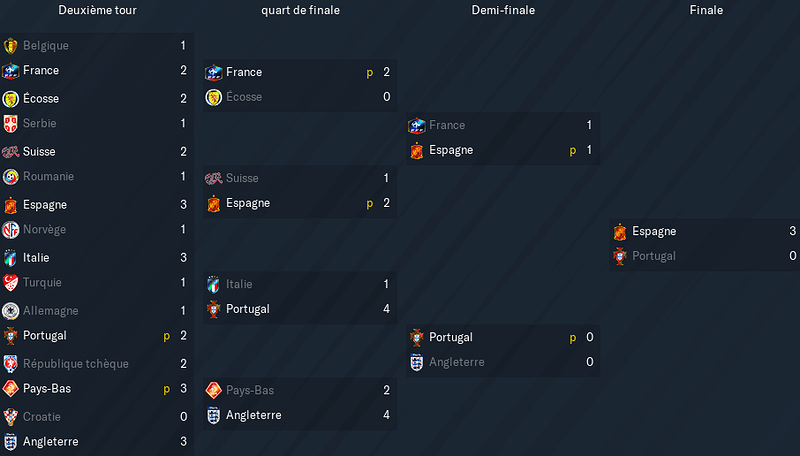Click the Serbie team crest icon
Image resolution: width=800 pixels, height=456 pixels.
(10, 123)
